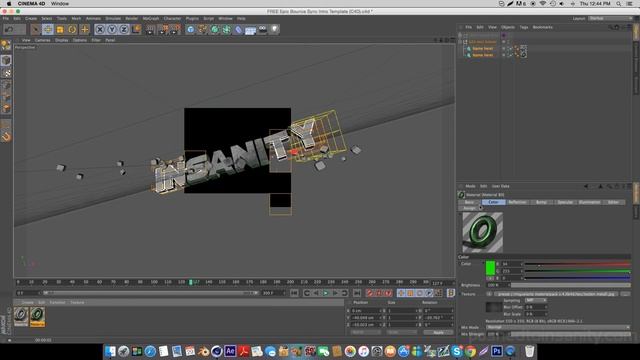The image size is (640, 360).
Task: Toggle the X axis lock
Action: tap(100, 29)
